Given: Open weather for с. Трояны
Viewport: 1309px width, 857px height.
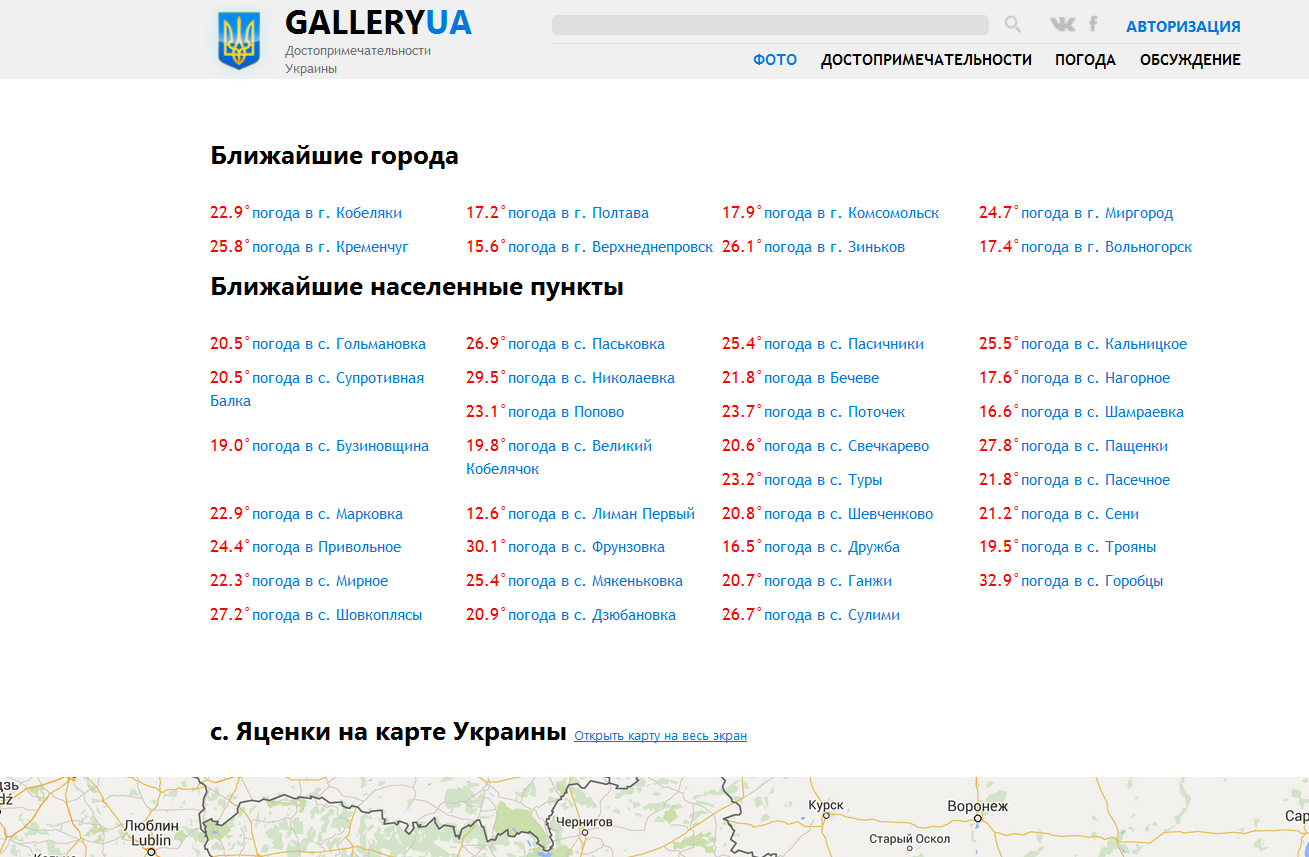Looking at the screenshot, I should [x=1088, y=547].
